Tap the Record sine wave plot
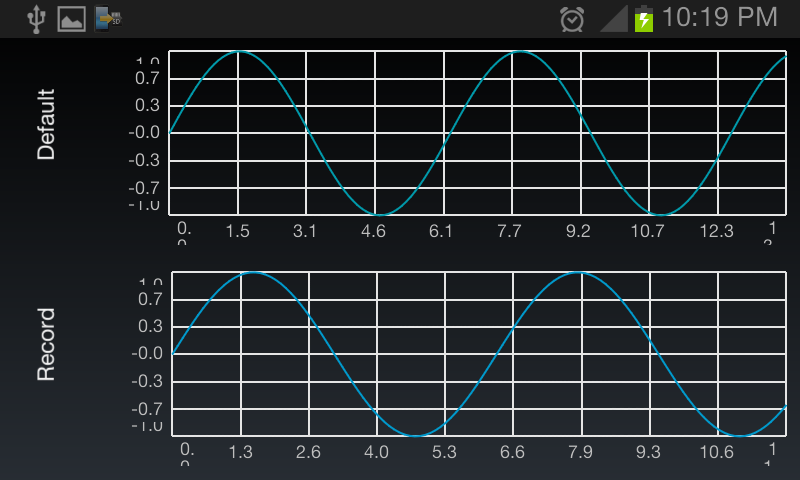The image size is (800, 480). pyautogui.click(x=479, y=354)
